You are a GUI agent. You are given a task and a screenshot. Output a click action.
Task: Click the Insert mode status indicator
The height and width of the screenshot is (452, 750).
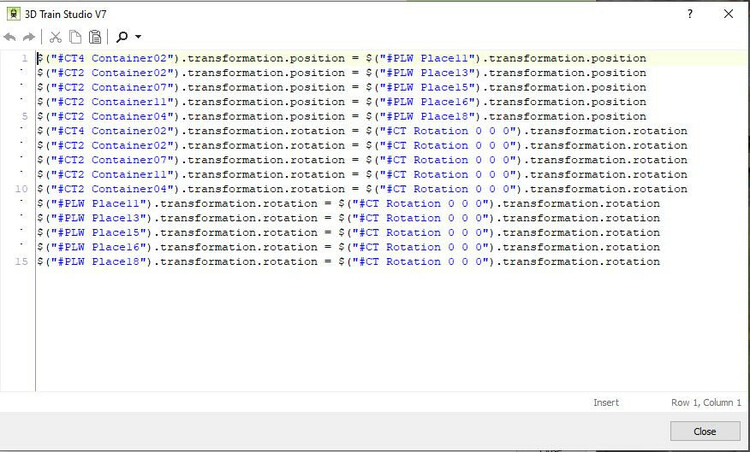606,403
